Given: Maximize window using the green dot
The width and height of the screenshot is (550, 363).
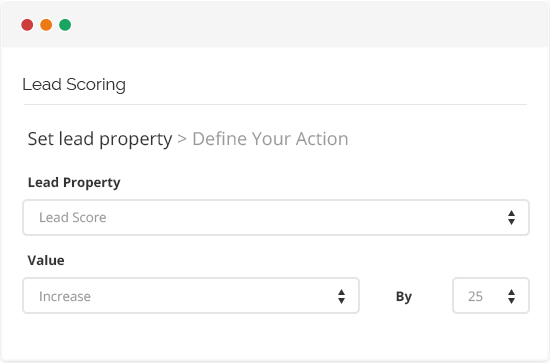Looking at the screenshot, I should click(65, 25).
